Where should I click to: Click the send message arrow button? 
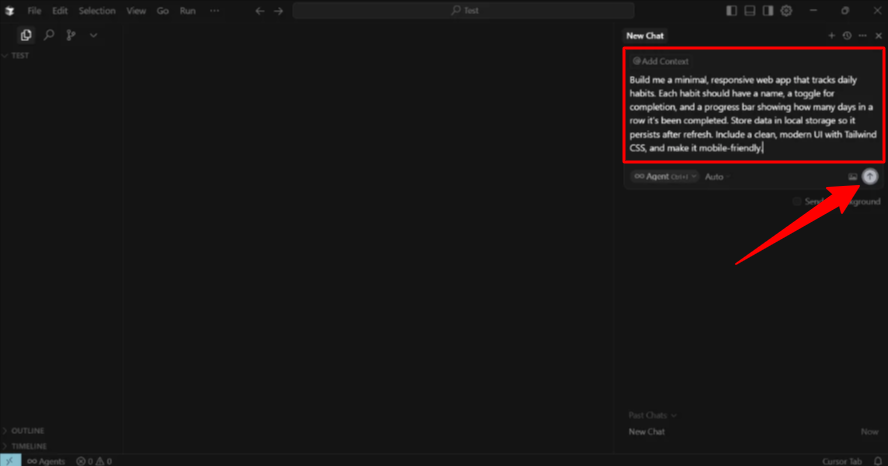pyautogui.click(x=869, y=176)
